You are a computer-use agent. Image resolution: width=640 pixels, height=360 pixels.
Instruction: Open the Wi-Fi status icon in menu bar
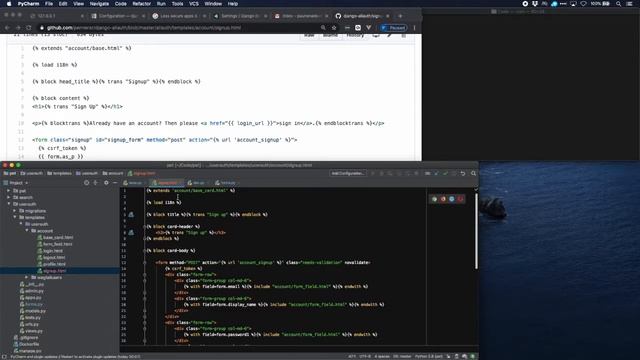pos(584,4)
